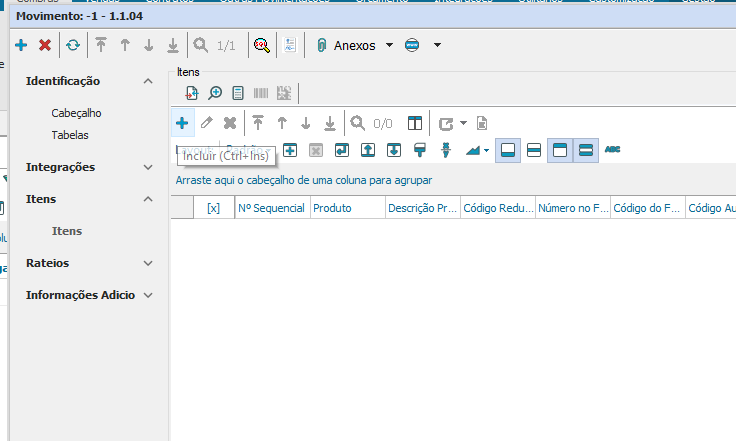This screenshot has width=736, height=441.
Task: Click the SQL magnifier icon in top toolbar
Action: (261, 45)
